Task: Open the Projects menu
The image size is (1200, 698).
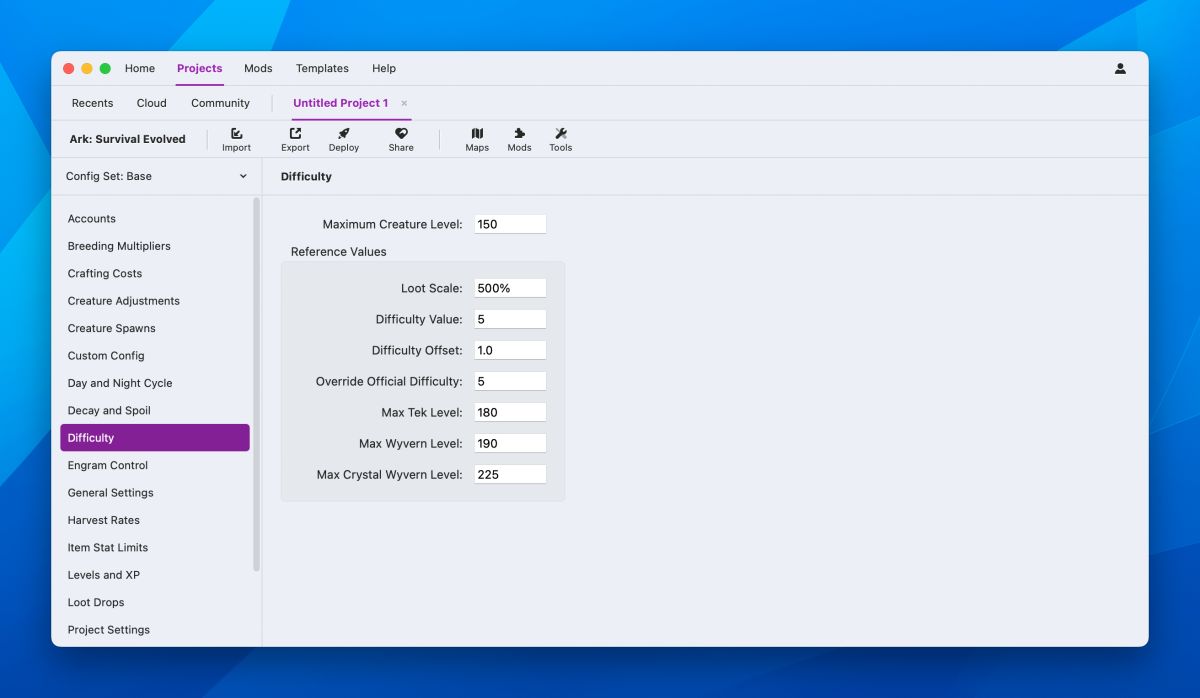Action: pyautogui.click(x=200, y=68)
